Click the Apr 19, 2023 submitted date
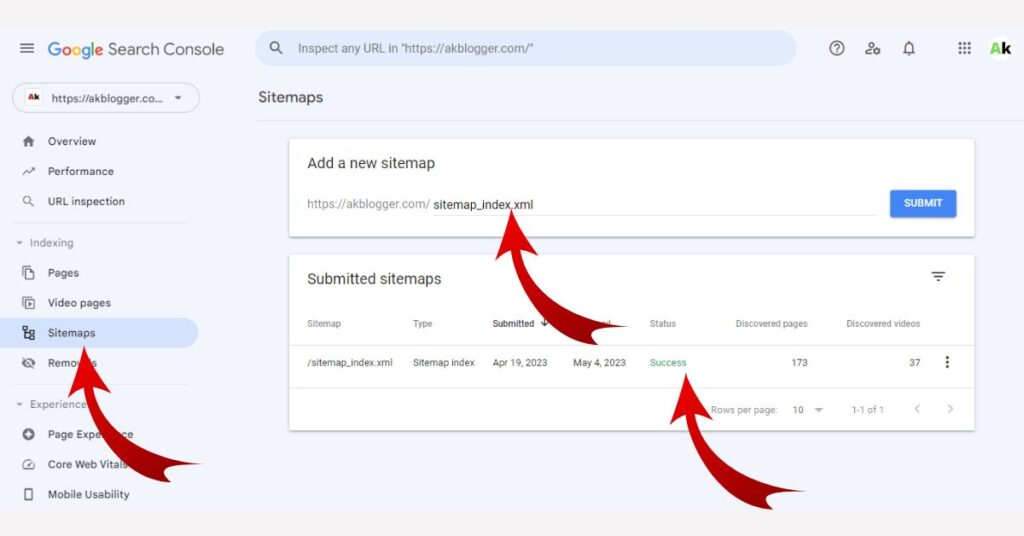 pyautogui.click(x=520, y=362)
